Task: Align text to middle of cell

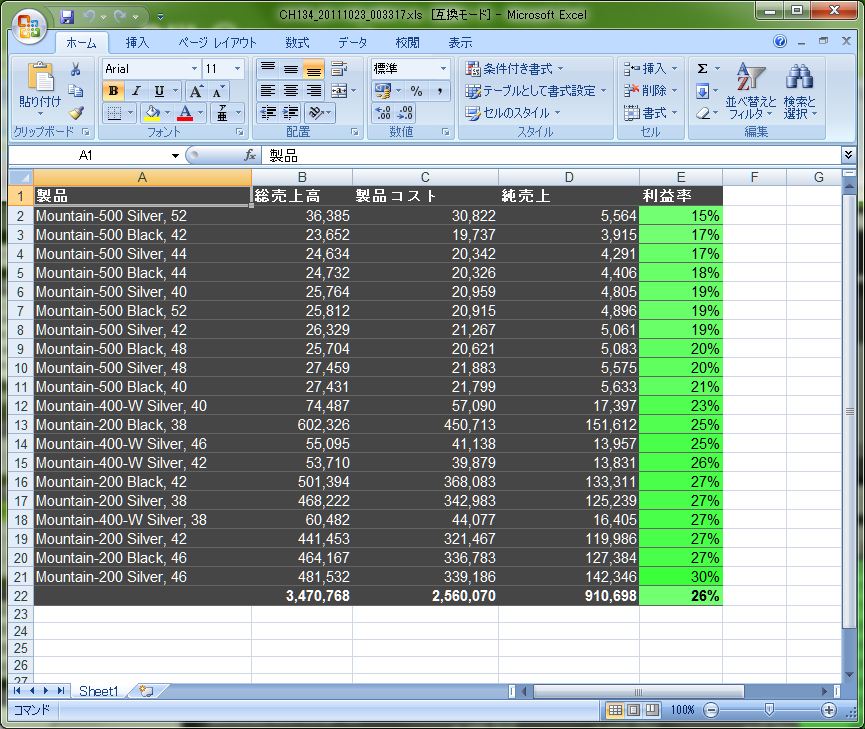Action: pyautogui.click(x=291, y=69)
